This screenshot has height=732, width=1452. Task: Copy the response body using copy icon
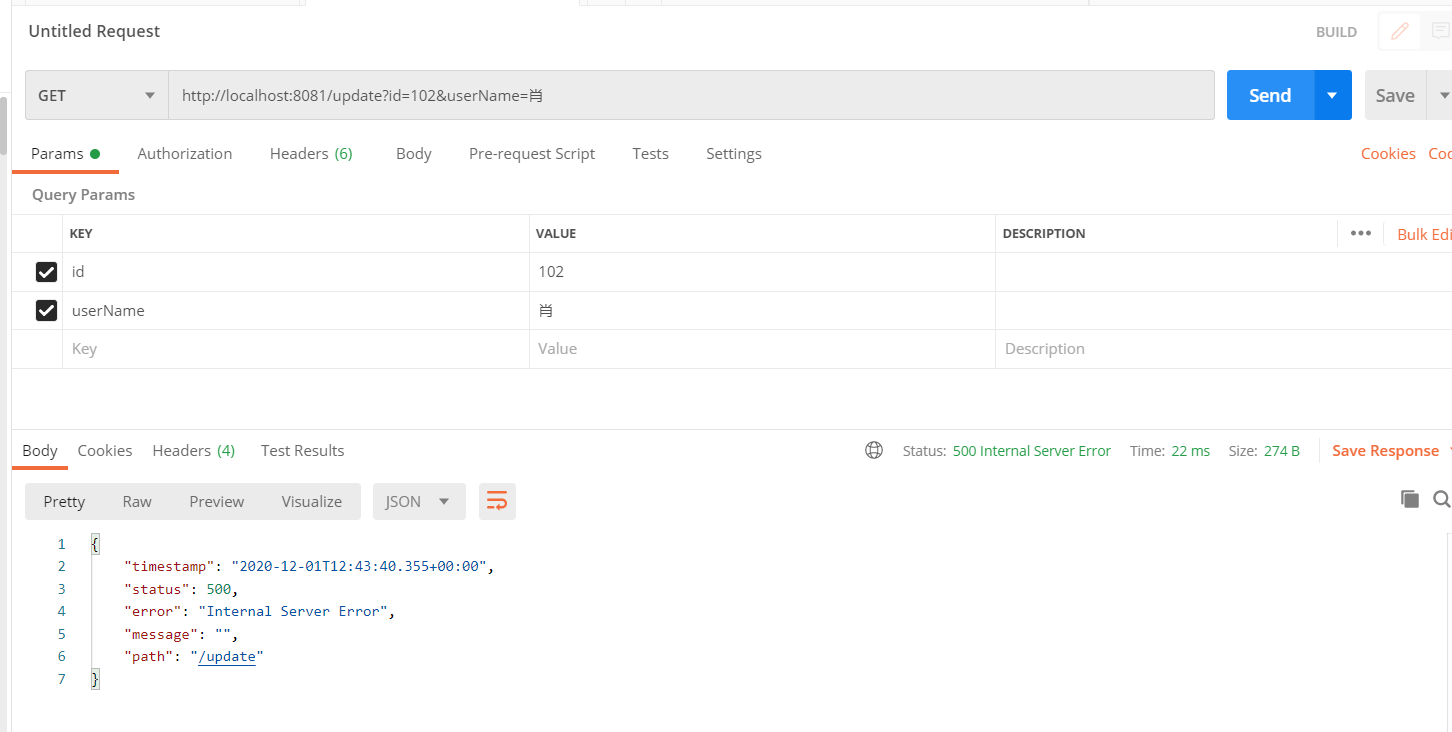1410,498
